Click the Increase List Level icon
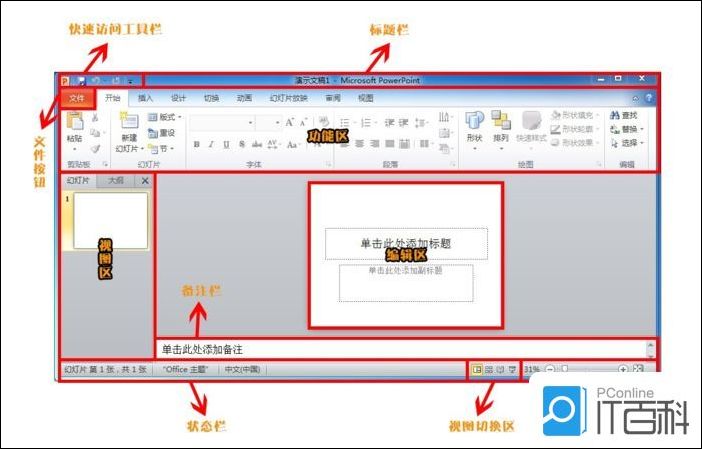This screenshot has height=449, width=702. click(404, 122)
